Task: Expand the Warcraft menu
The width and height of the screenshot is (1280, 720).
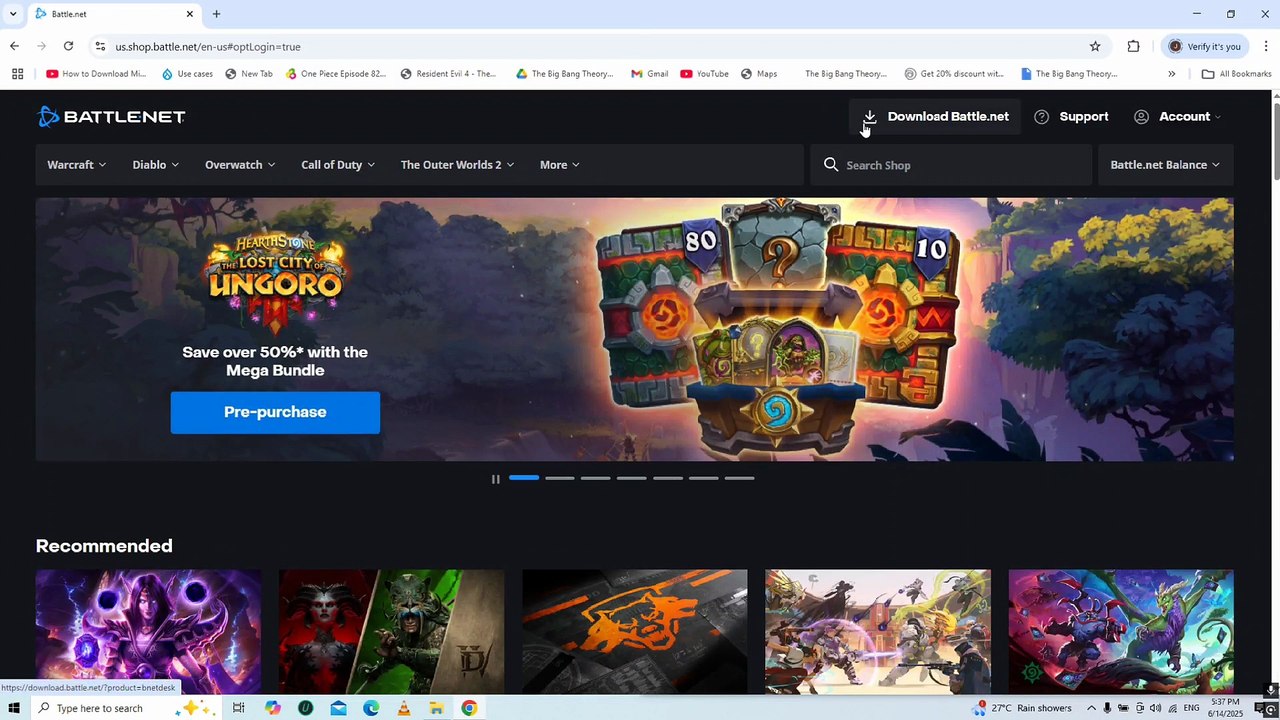Action: [x=77, y=165]
